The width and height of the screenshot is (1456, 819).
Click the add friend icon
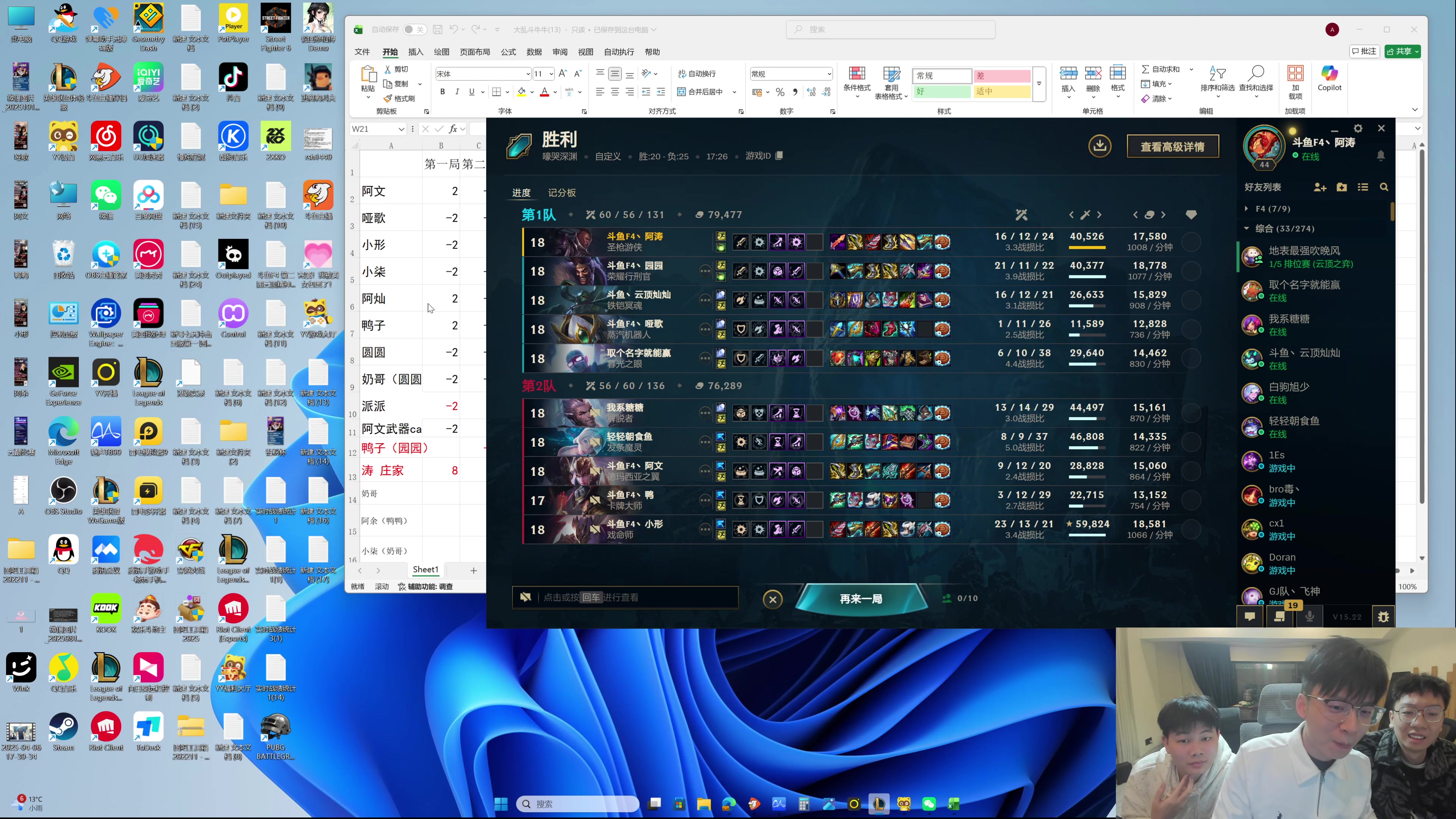tap(1320, 187)
